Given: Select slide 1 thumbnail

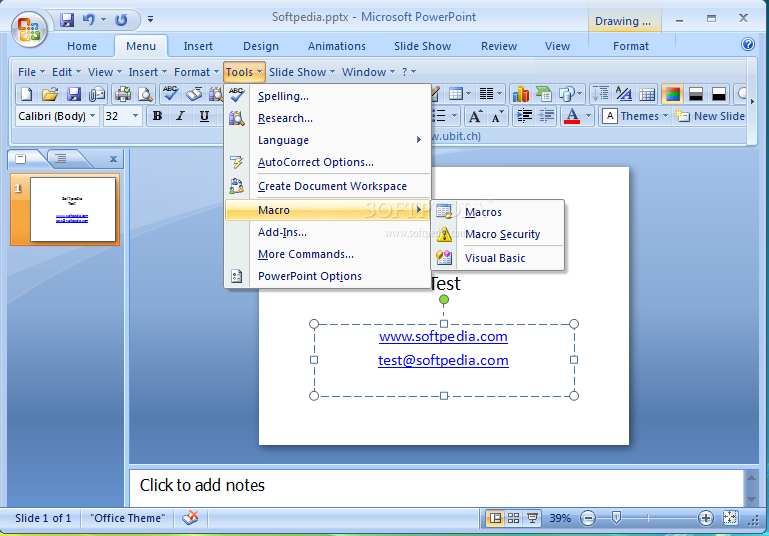Looking at the screenshot, I should [x=73, y=209].
